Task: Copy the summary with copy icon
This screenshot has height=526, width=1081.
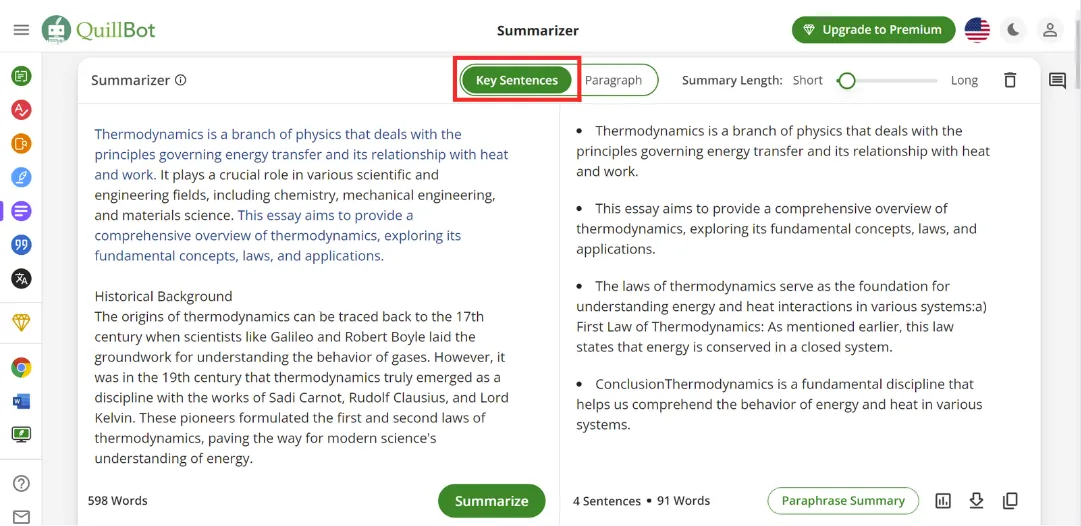Action: coord(1010,501)
